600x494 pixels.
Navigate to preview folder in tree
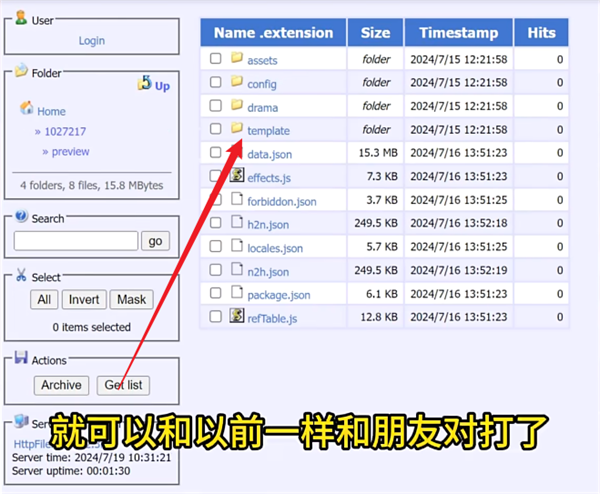pos(70,152)
